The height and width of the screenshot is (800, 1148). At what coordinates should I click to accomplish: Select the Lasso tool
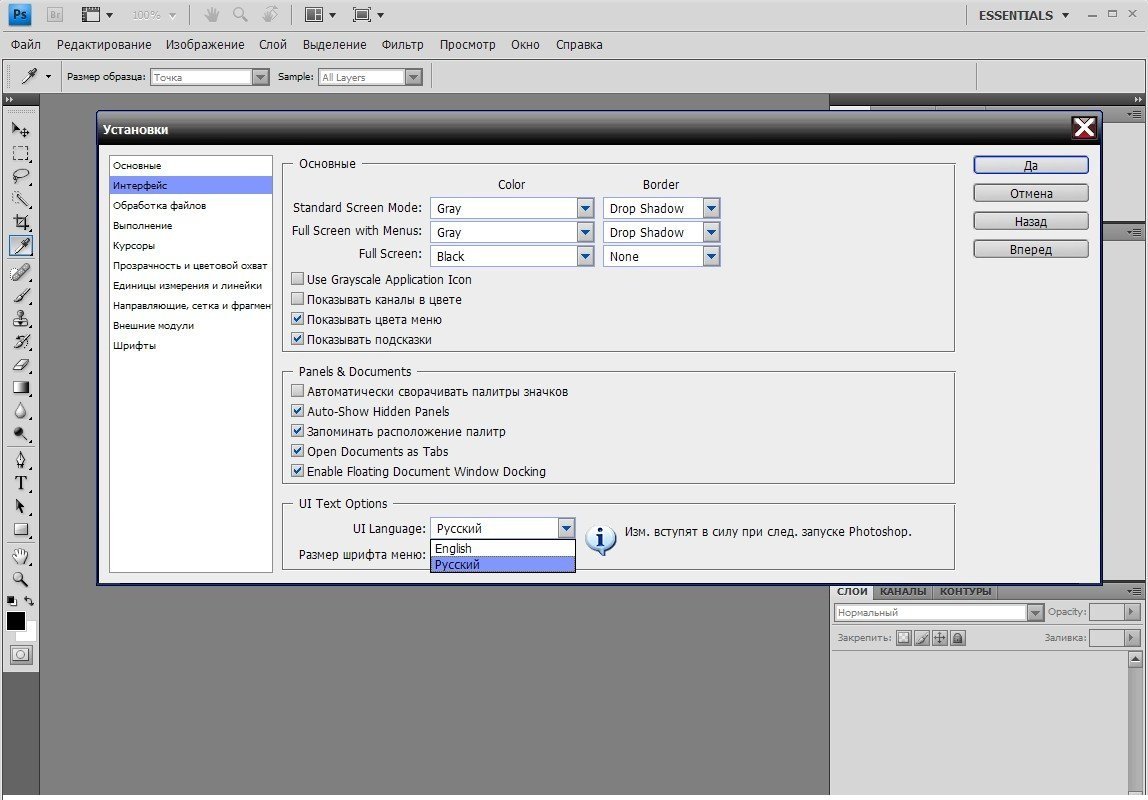(21, 176)
